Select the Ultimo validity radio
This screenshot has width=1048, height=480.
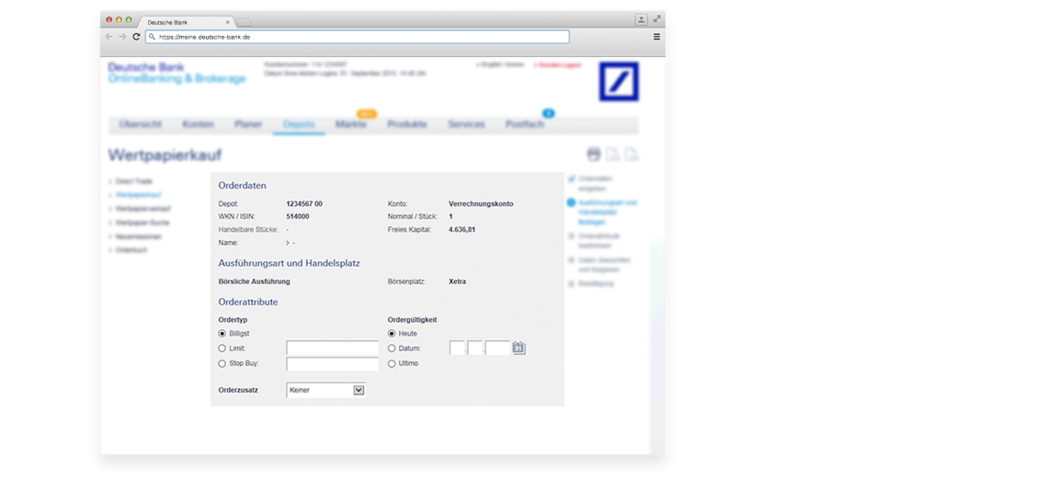click(392, 364)
